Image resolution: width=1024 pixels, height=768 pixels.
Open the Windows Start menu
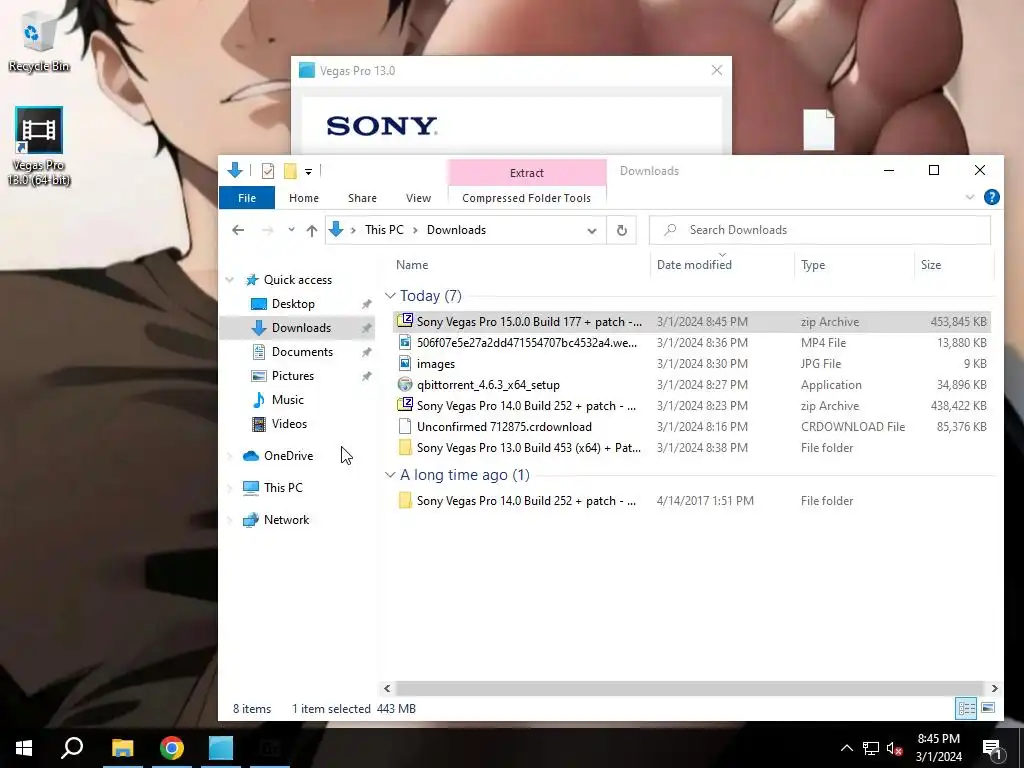coord(24,748)
